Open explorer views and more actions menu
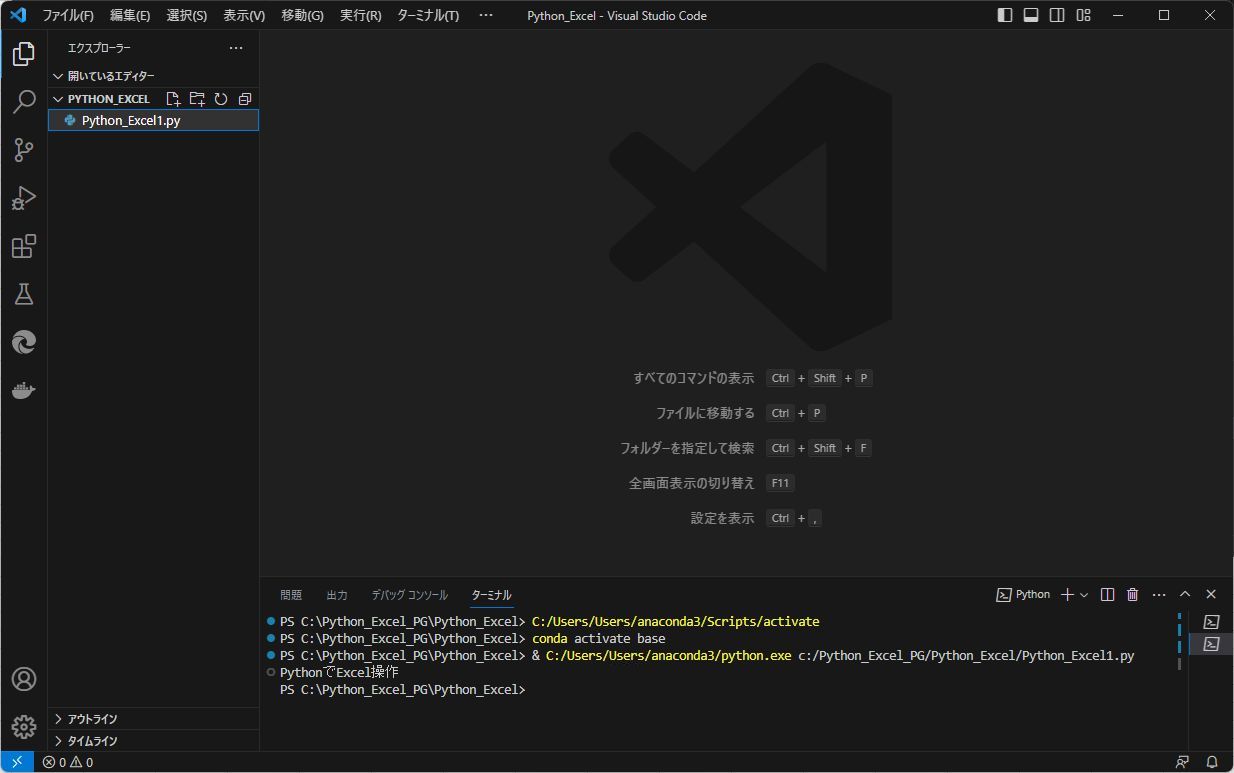Image resolution: width=1234 pixels, height=773 pixels. (x=236, y=48)
